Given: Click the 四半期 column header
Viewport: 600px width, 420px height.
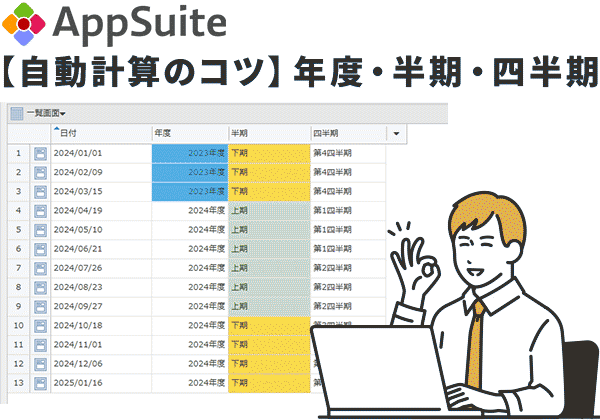Looking at the screenshot, I should 348,133.
